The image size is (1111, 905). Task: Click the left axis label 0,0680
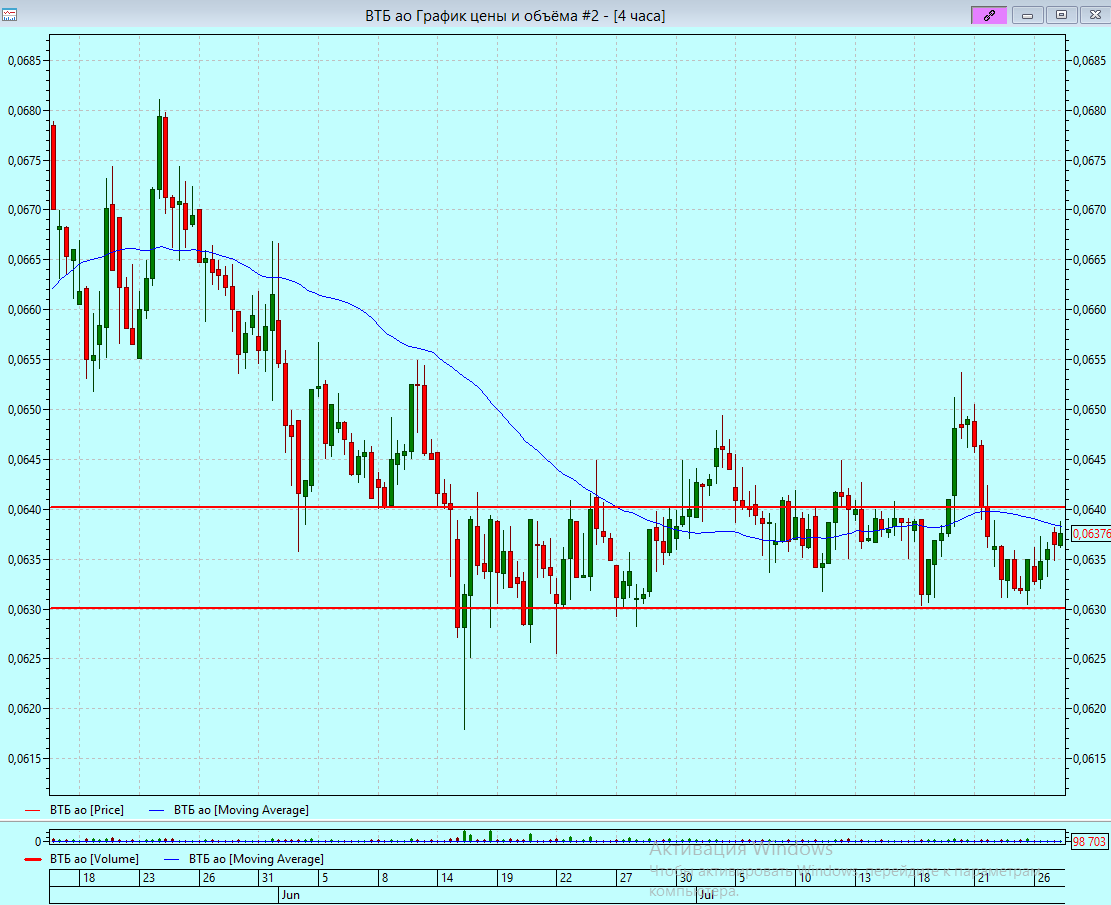(x=25, y=111)
